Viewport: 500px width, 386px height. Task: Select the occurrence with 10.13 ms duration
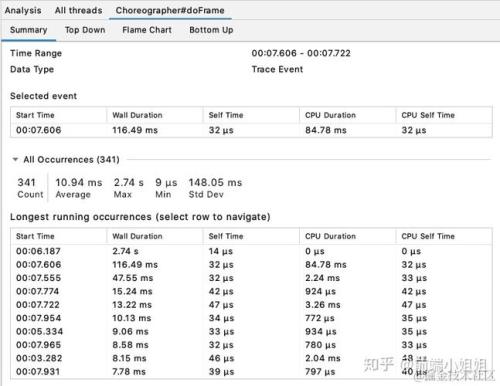pos(251,318)
